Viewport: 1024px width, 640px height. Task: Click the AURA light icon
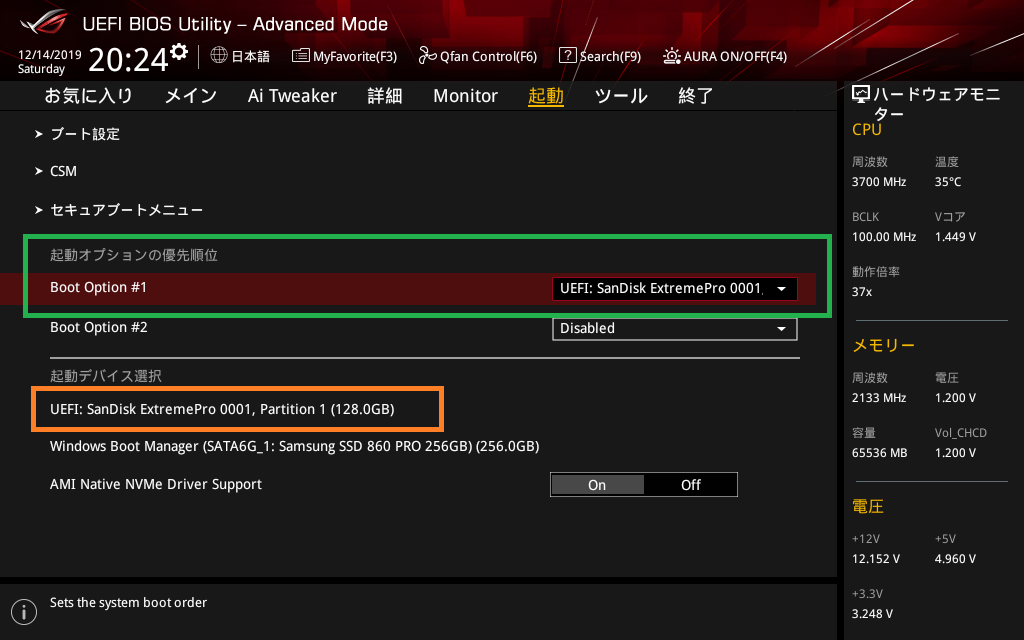pos(671,56)
